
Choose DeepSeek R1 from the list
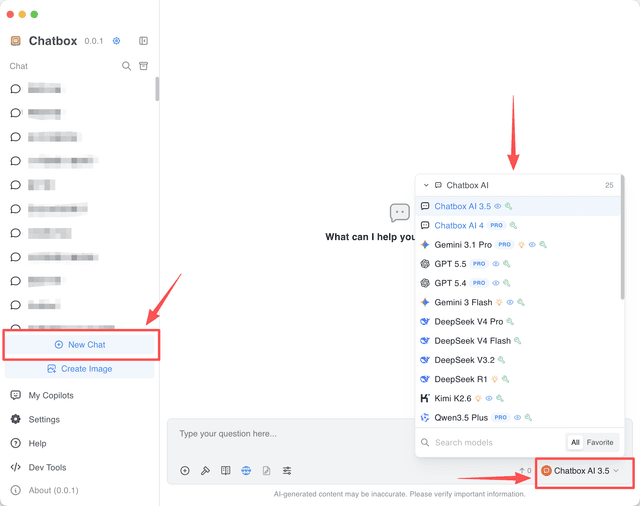click(518, 379)
